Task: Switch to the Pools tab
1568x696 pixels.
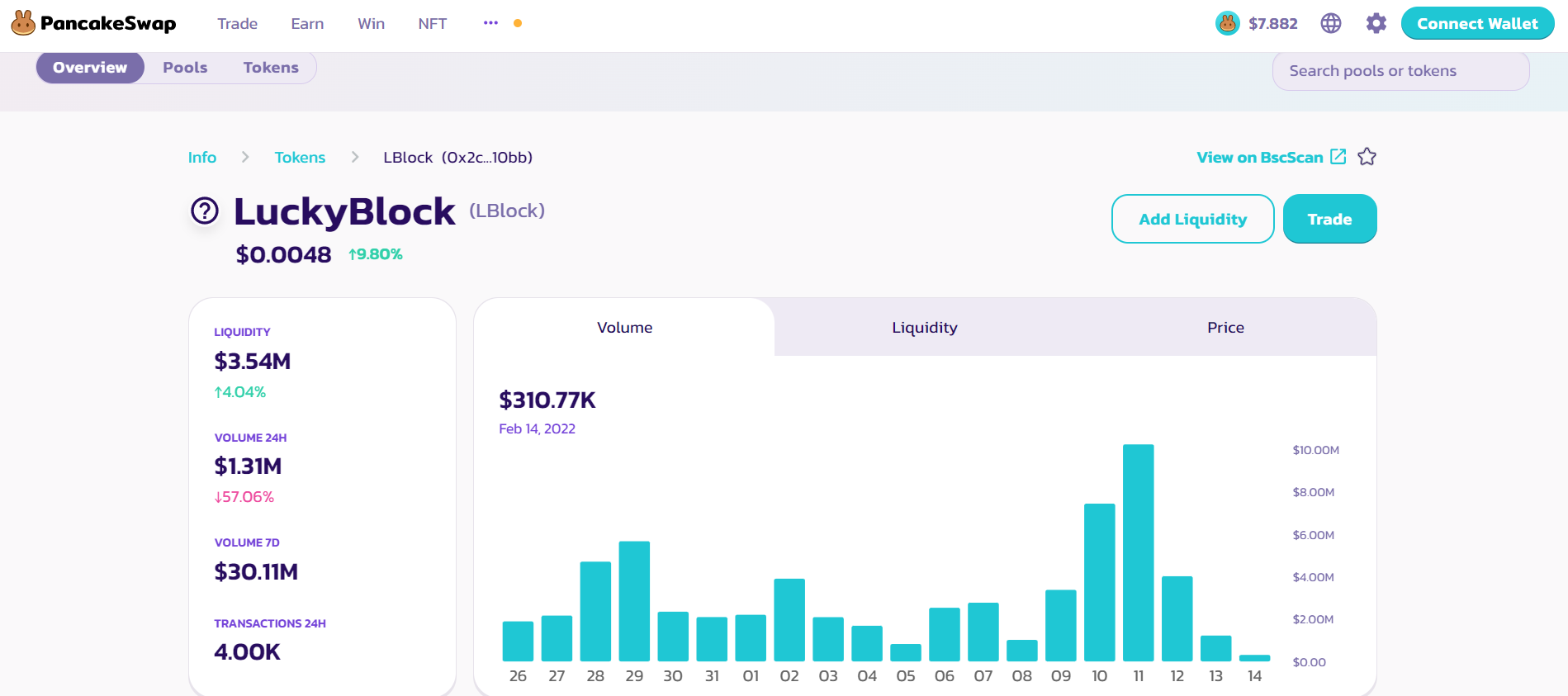Action: [185, 68]
